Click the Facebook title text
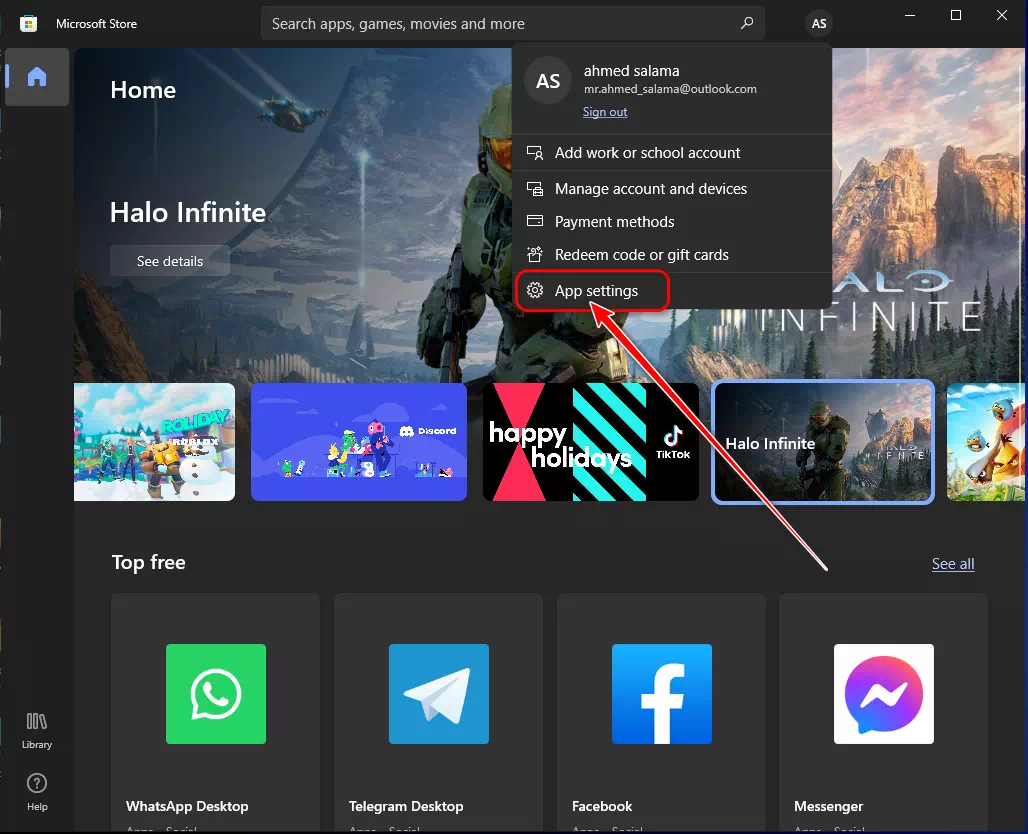Viewport: 1028px width, 834px height. point(602,806)
